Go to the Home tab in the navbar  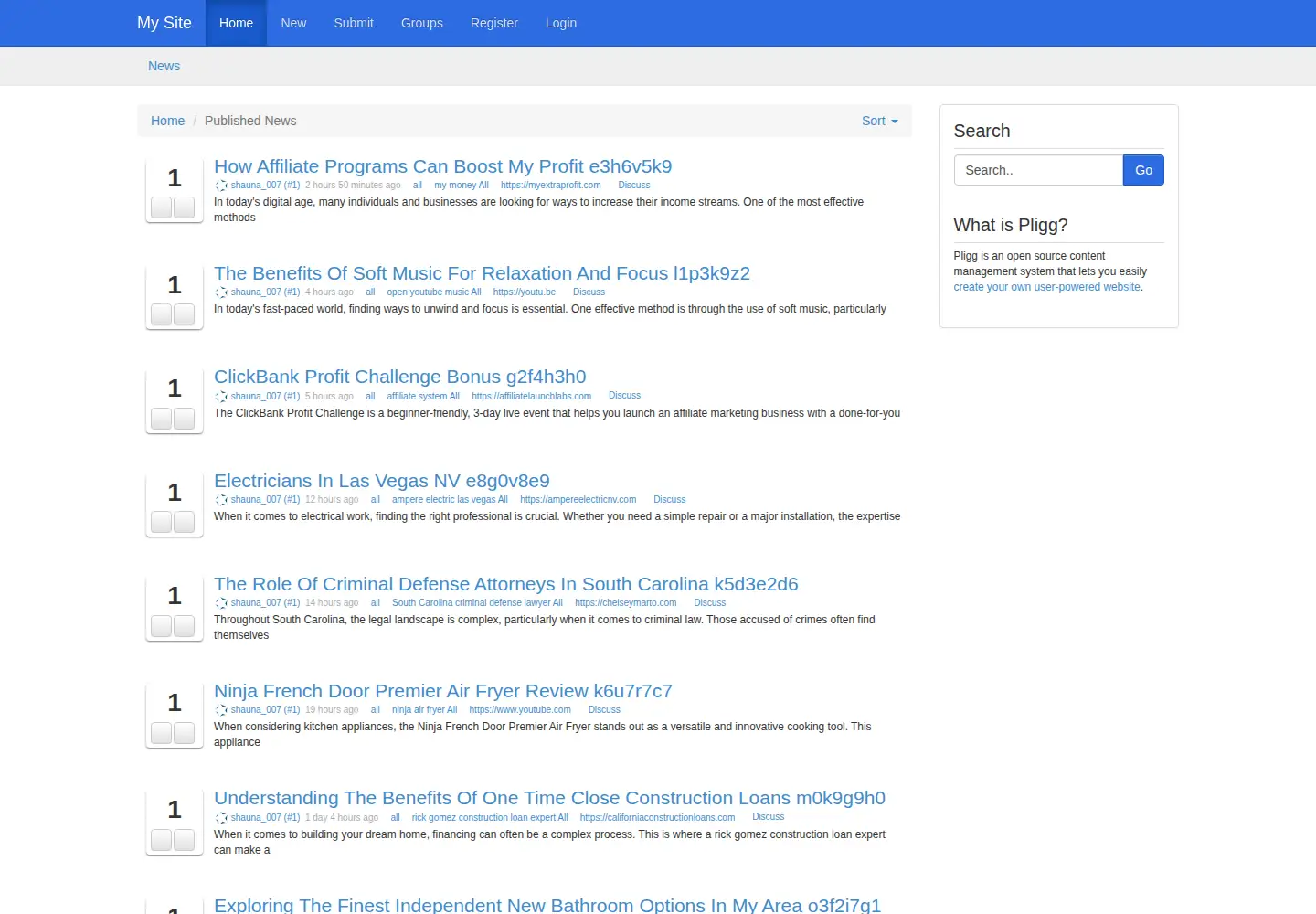236,23
